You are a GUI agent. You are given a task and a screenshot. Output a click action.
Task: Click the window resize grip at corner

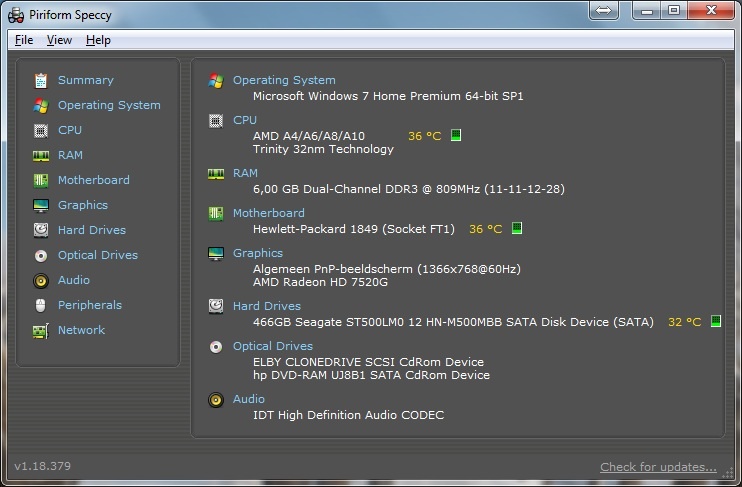[728, 472]
